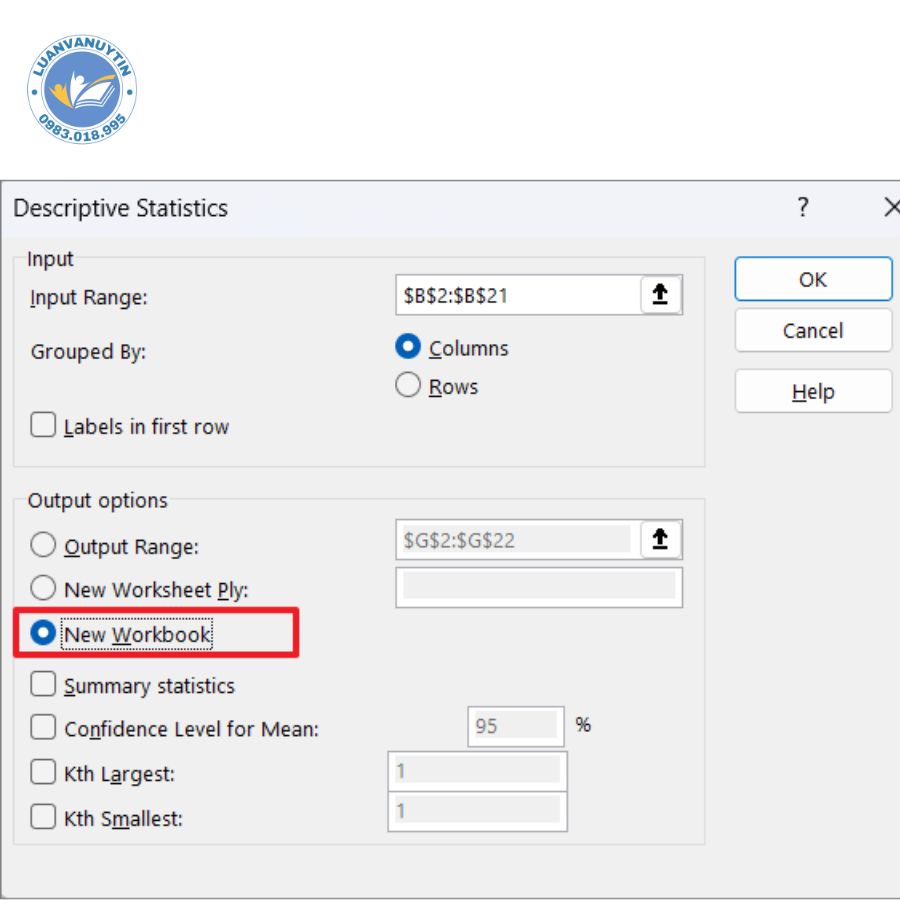Choose the Output Range radio option

click(x=43, y=546)
